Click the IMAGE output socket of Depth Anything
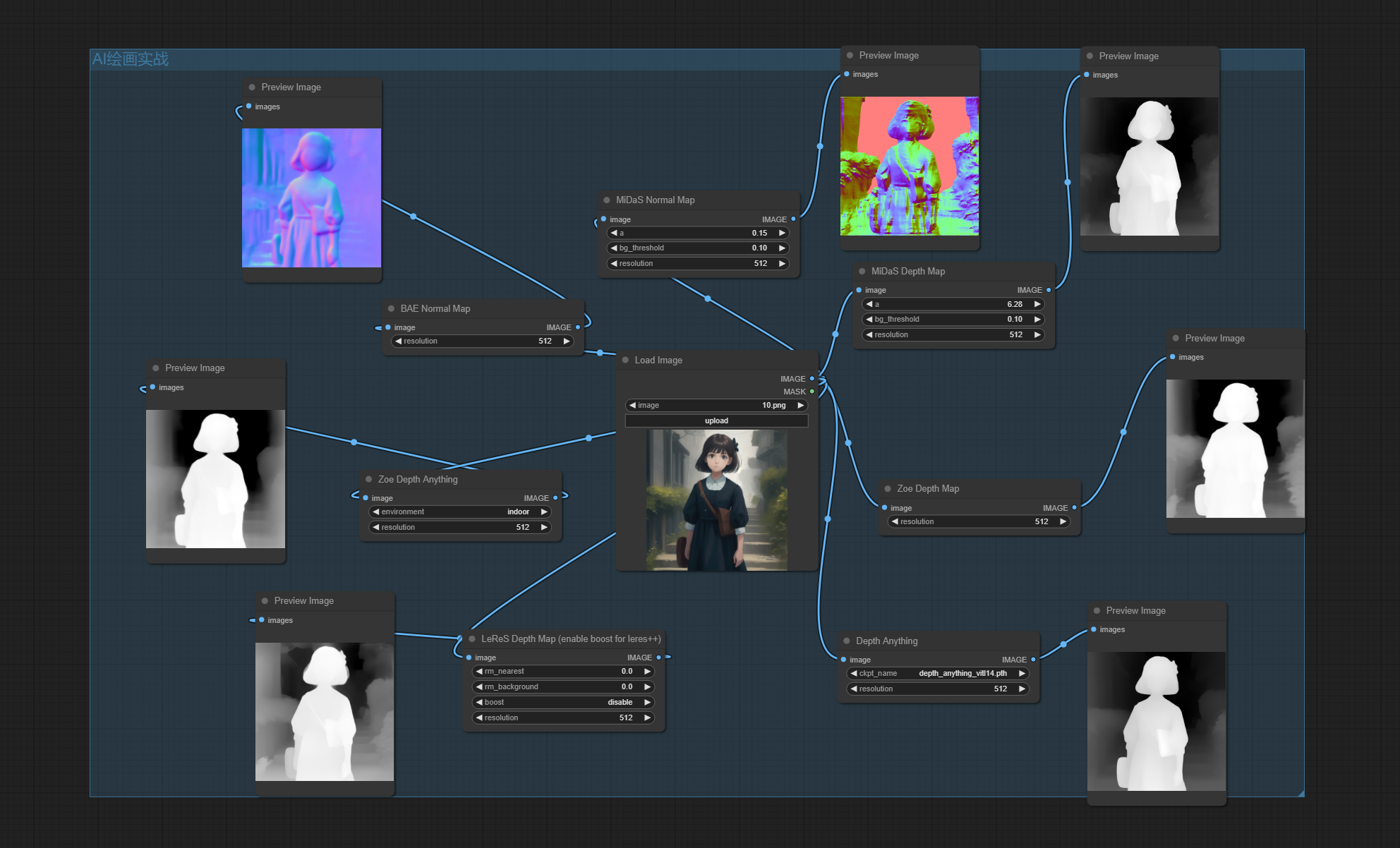 [x=1034, y=660]
